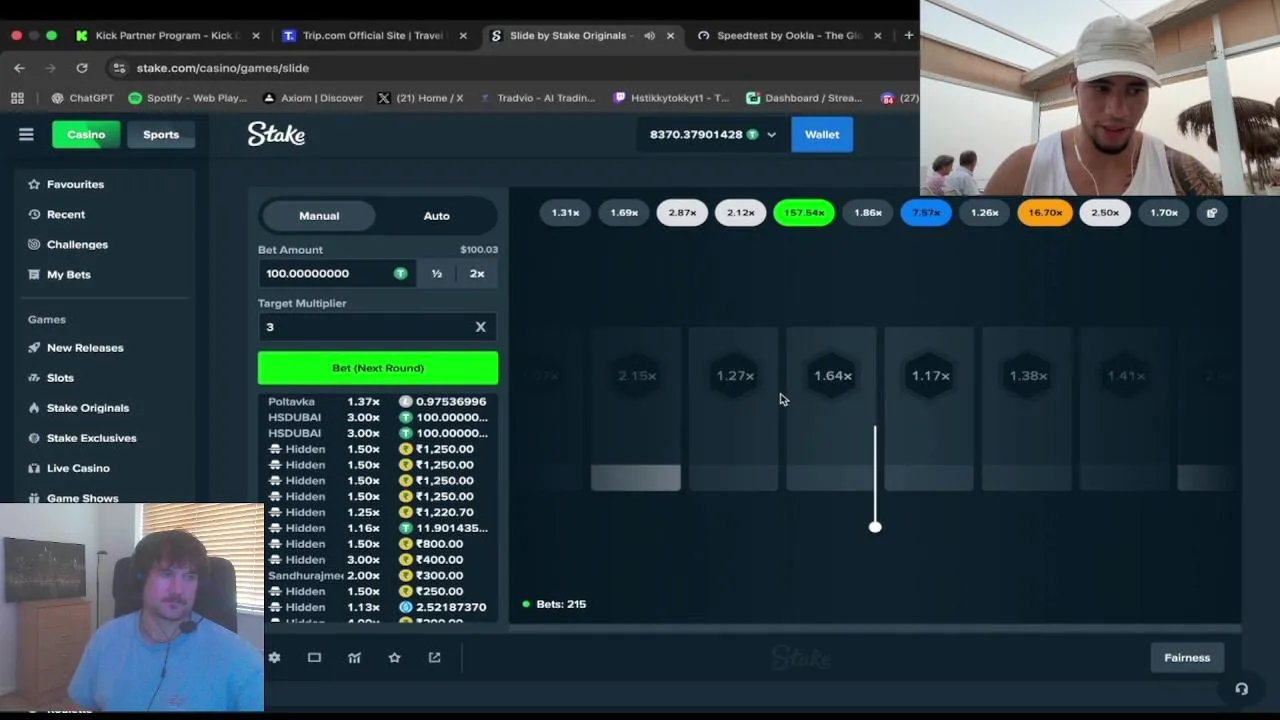Click the Stake logo
Image resolution: width=1280 pixels, height=720 pixels.
[x=276, y=134]
